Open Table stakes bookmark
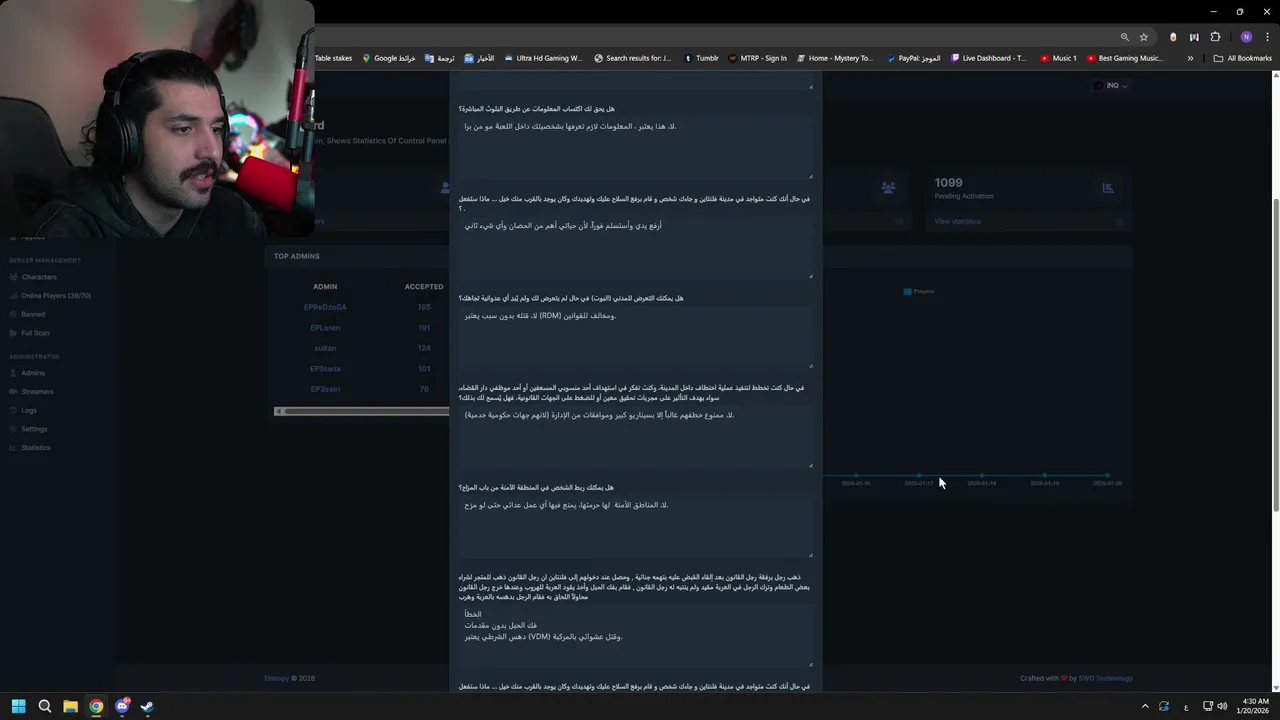This screenshot has width=1280, height=720. (x=333, y=58)
